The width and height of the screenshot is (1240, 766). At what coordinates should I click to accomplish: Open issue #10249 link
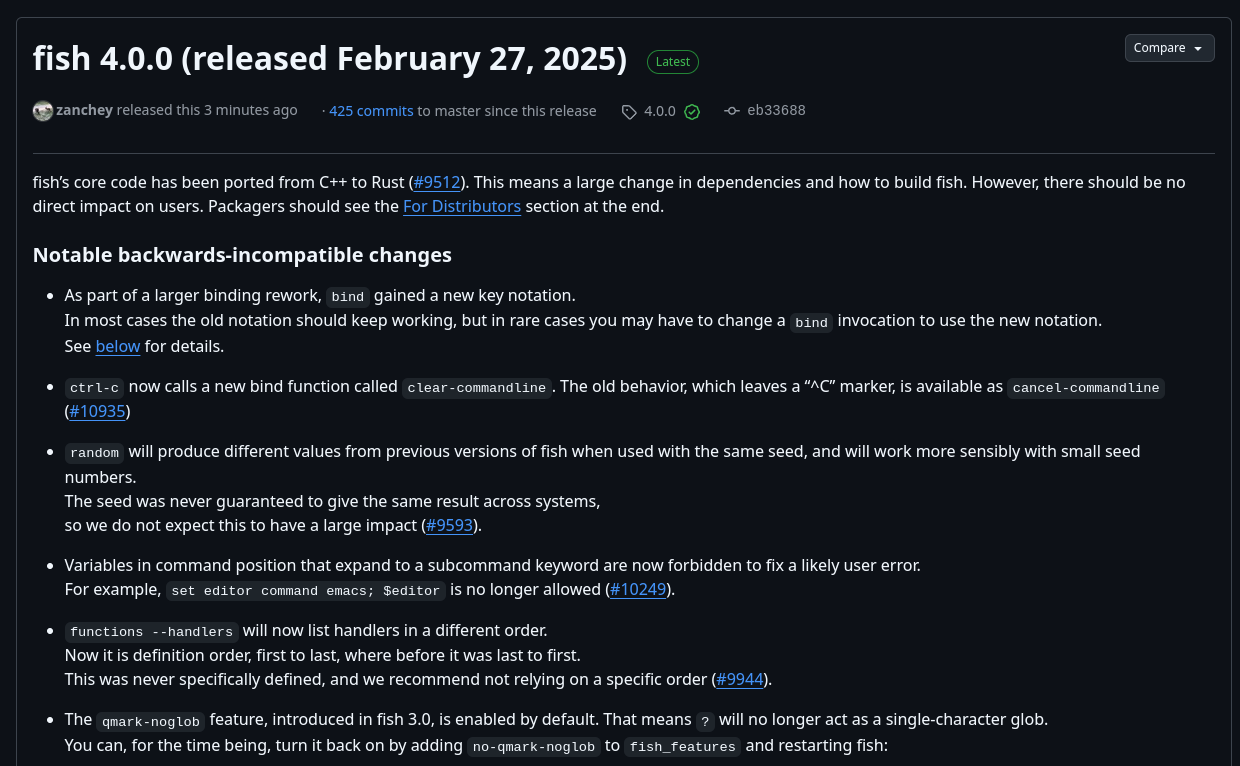638,589
